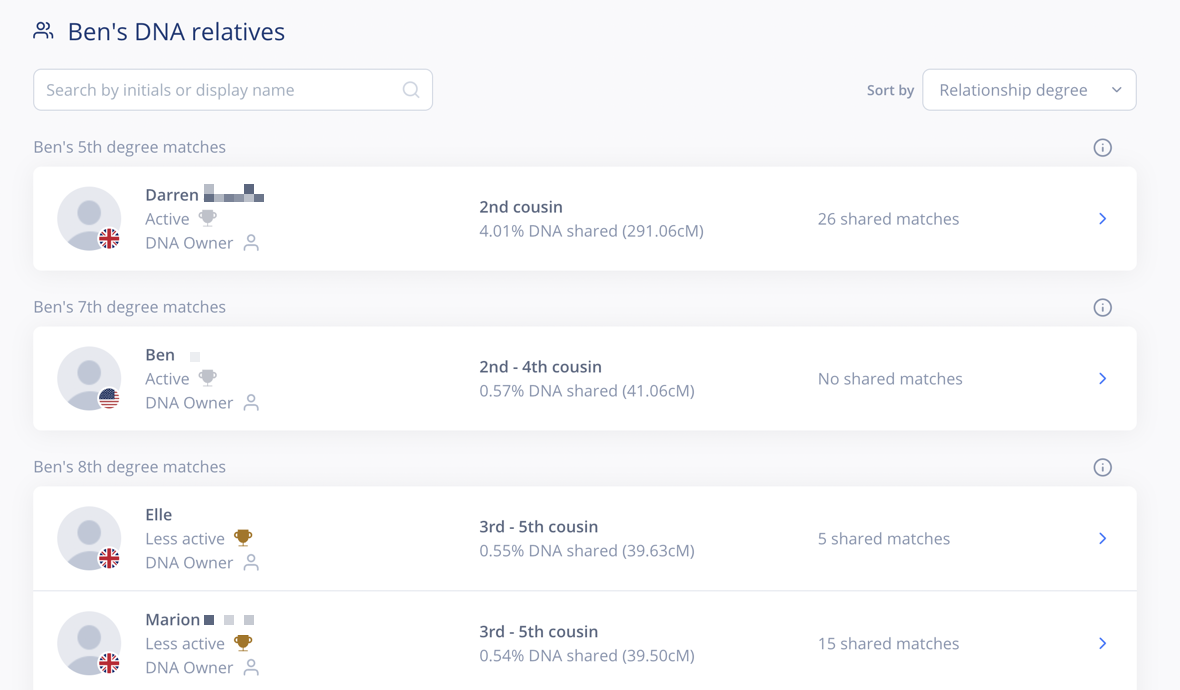Expand Ben's match details chevron
1180x690 pixels.
tap(1102, 379)
